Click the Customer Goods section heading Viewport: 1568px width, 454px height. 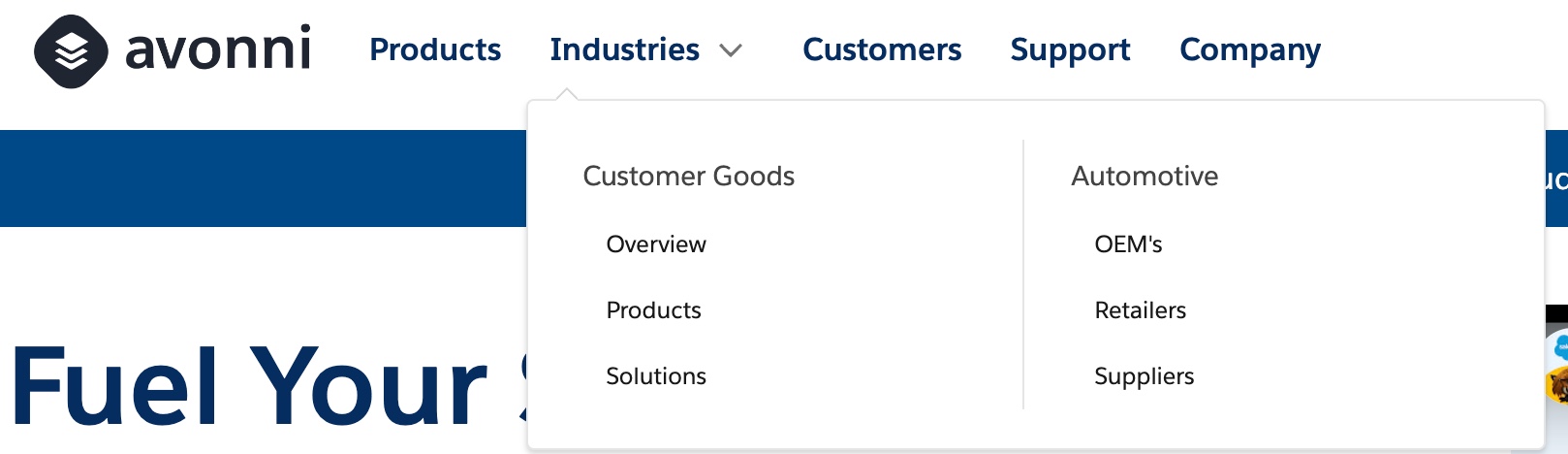pos(688,176)
